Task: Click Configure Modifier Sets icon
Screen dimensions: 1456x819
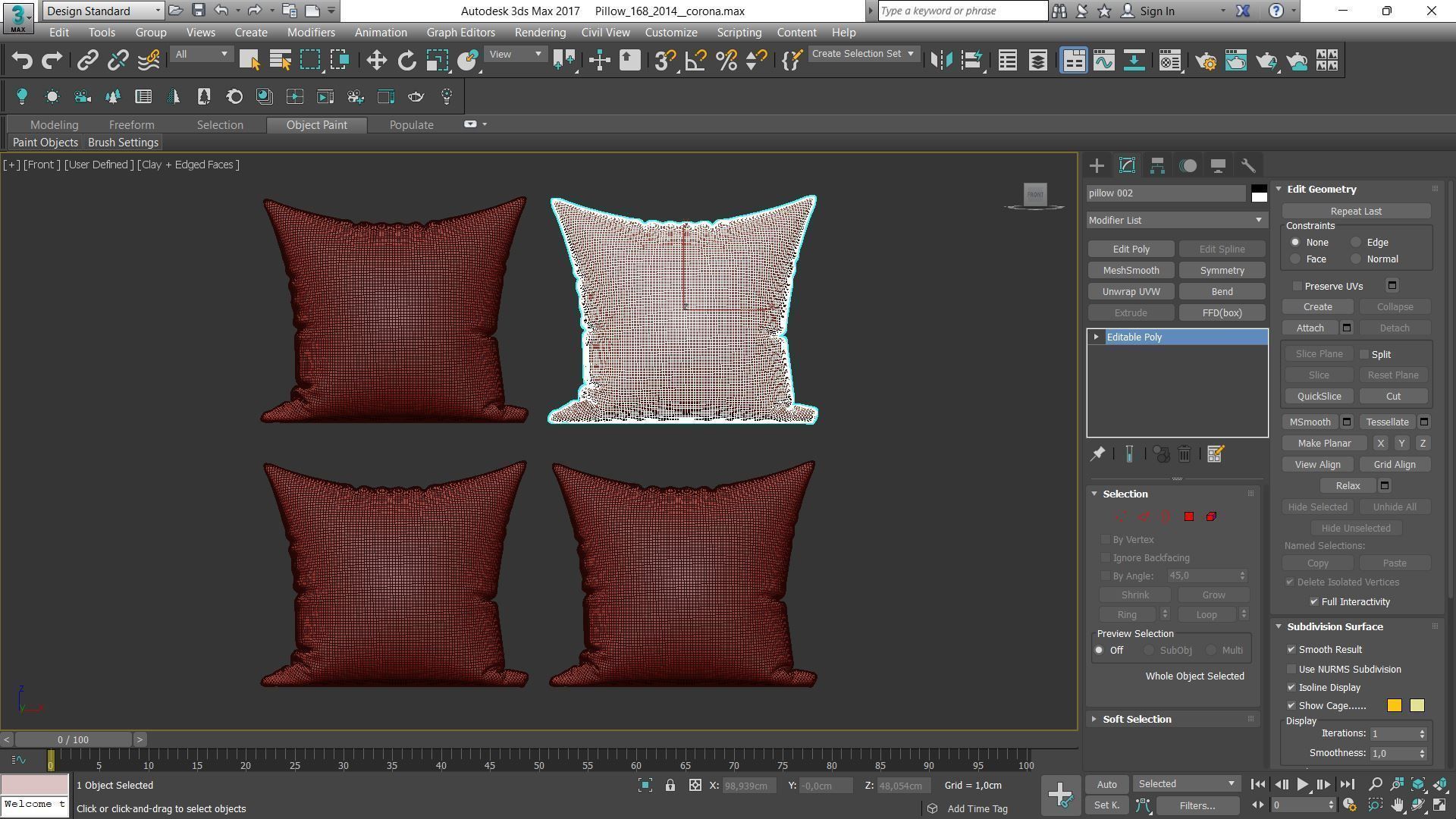Action: pyautogui.click(x=1215, y=454)
